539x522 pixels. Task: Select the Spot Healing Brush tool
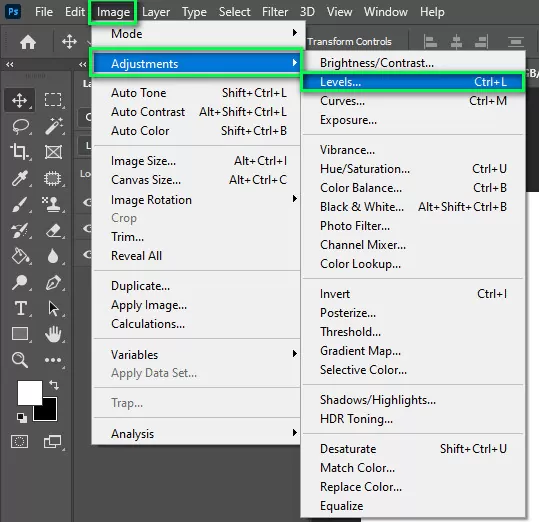52,178
